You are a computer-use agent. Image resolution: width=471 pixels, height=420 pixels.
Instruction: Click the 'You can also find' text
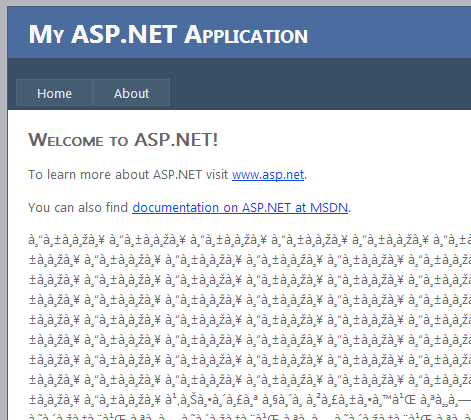pos(78,208)
